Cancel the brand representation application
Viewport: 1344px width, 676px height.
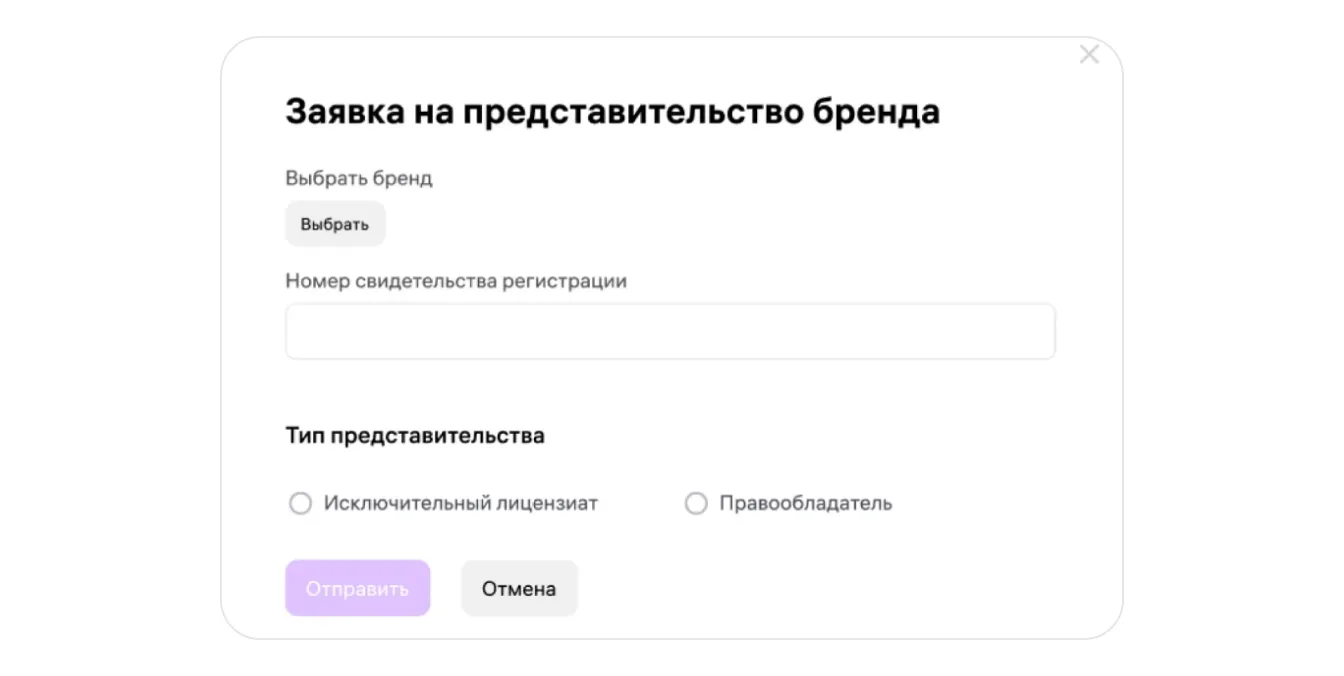click(519, 589)
